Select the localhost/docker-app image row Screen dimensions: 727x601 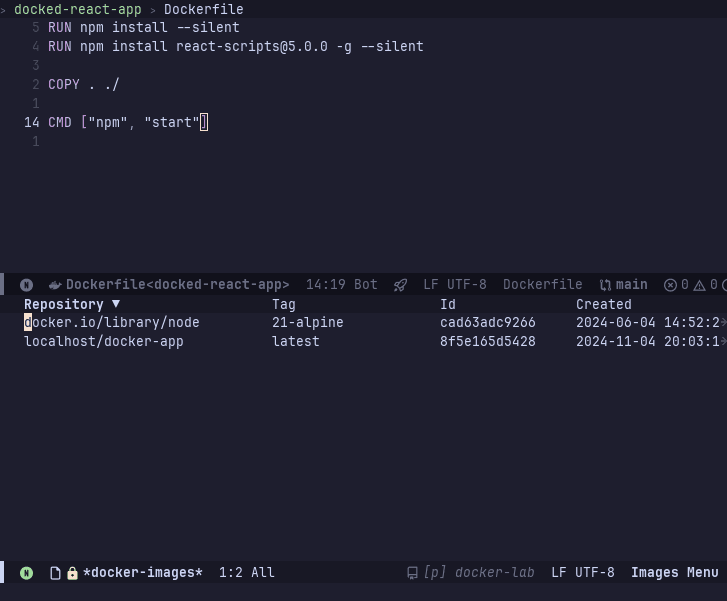[x=104, y=342]
